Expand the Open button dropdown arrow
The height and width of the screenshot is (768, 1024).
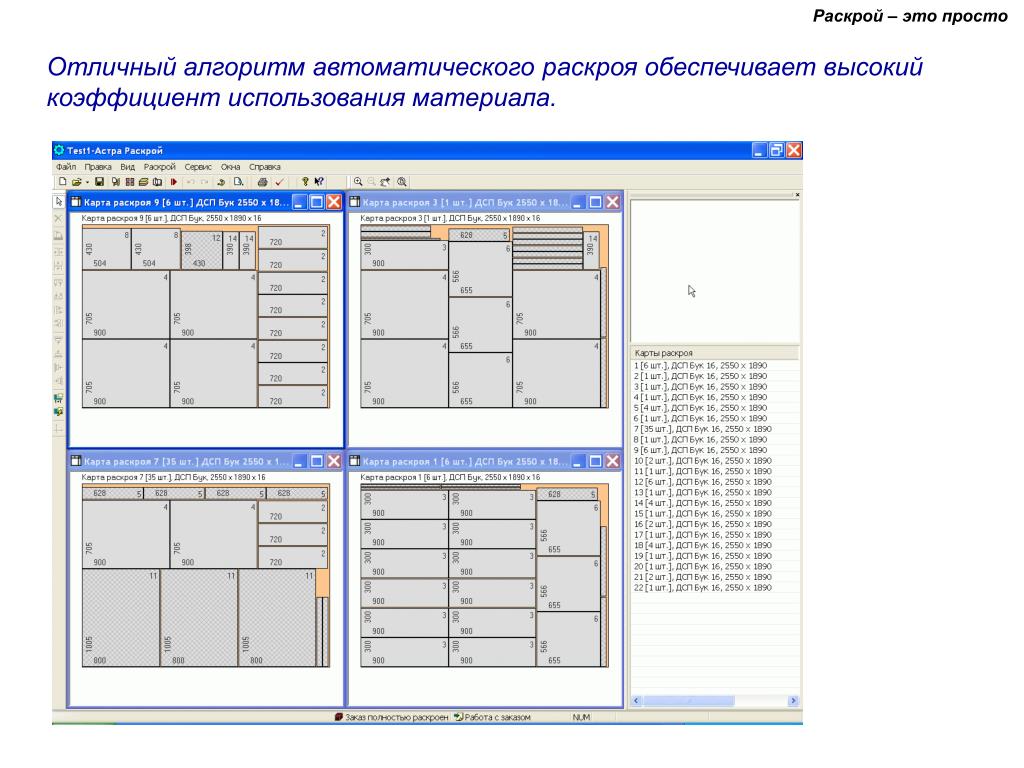tap(87, 182)
